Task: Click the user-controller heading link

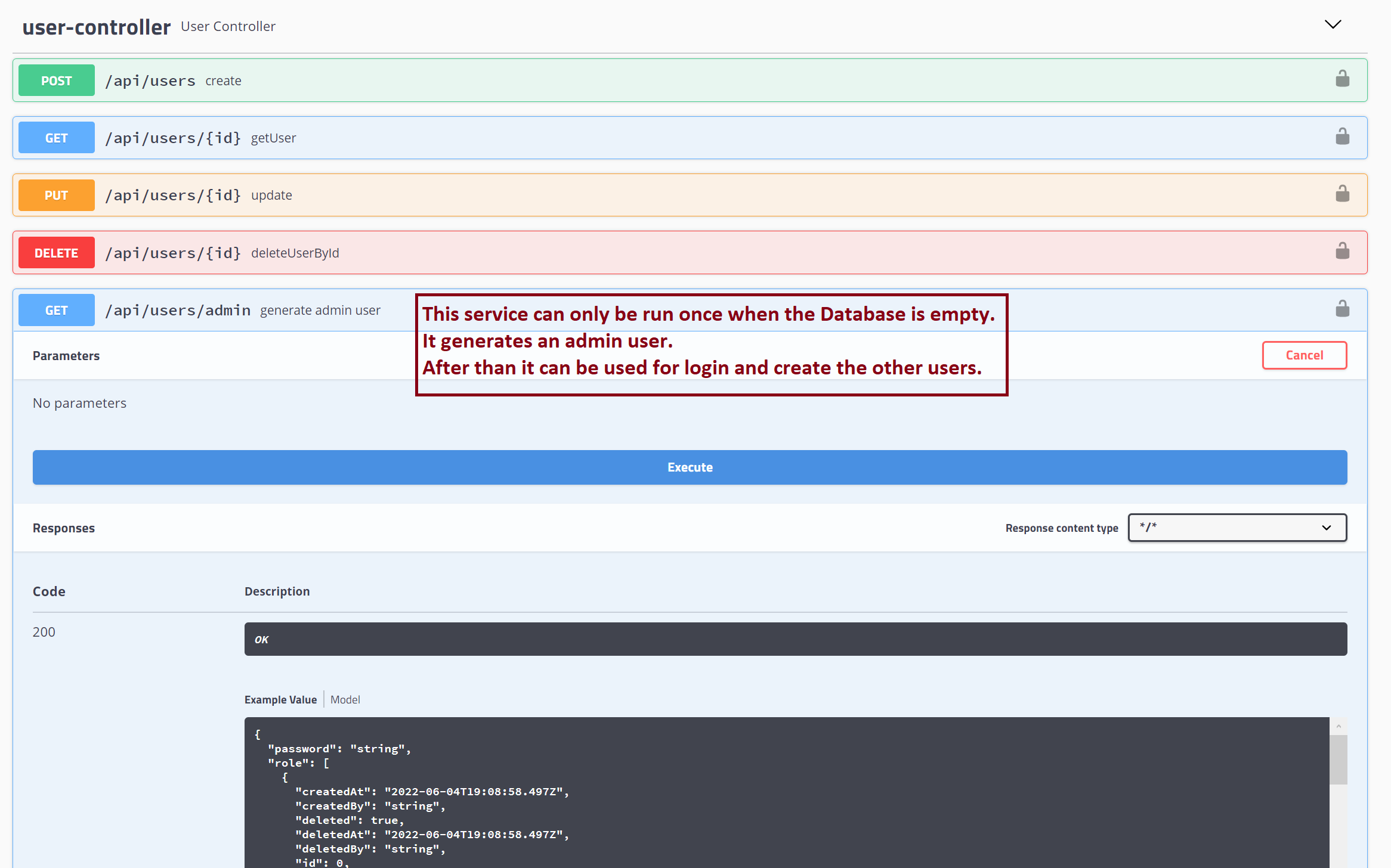Action: click(x=96, y=27)
